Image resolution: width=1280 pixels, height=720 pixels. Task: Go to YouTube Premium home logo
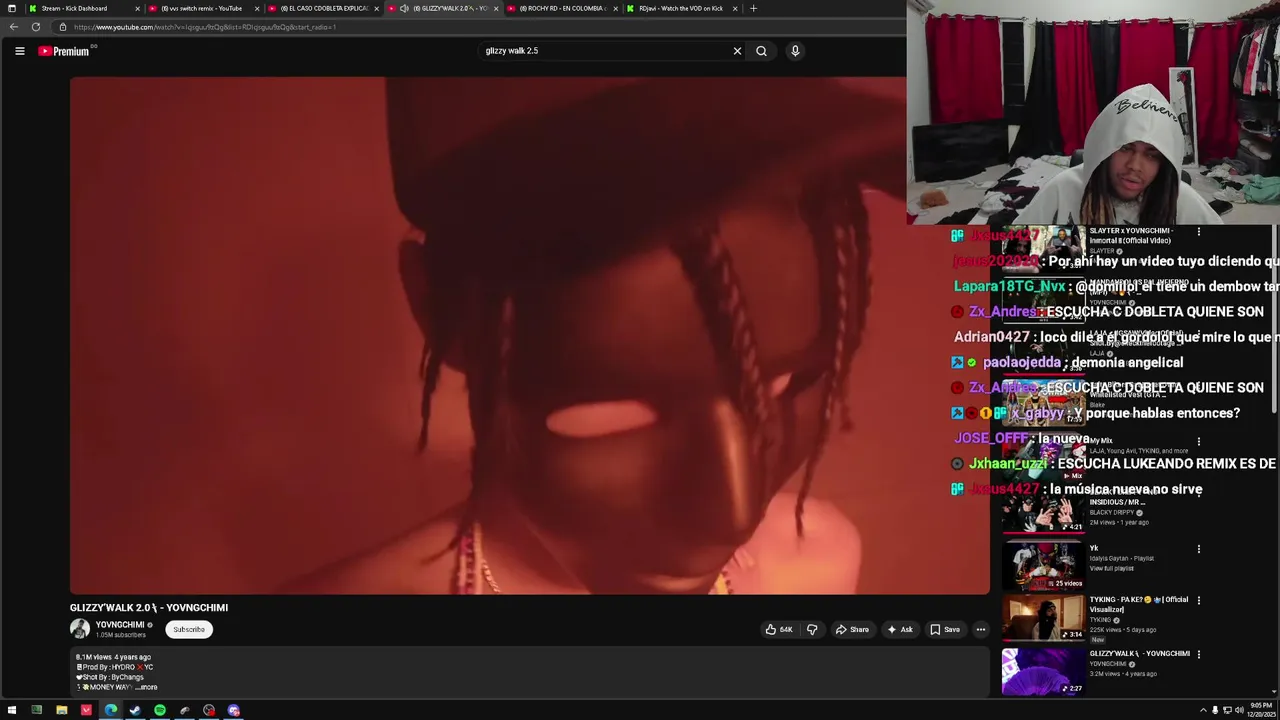[x=64, y=51]
